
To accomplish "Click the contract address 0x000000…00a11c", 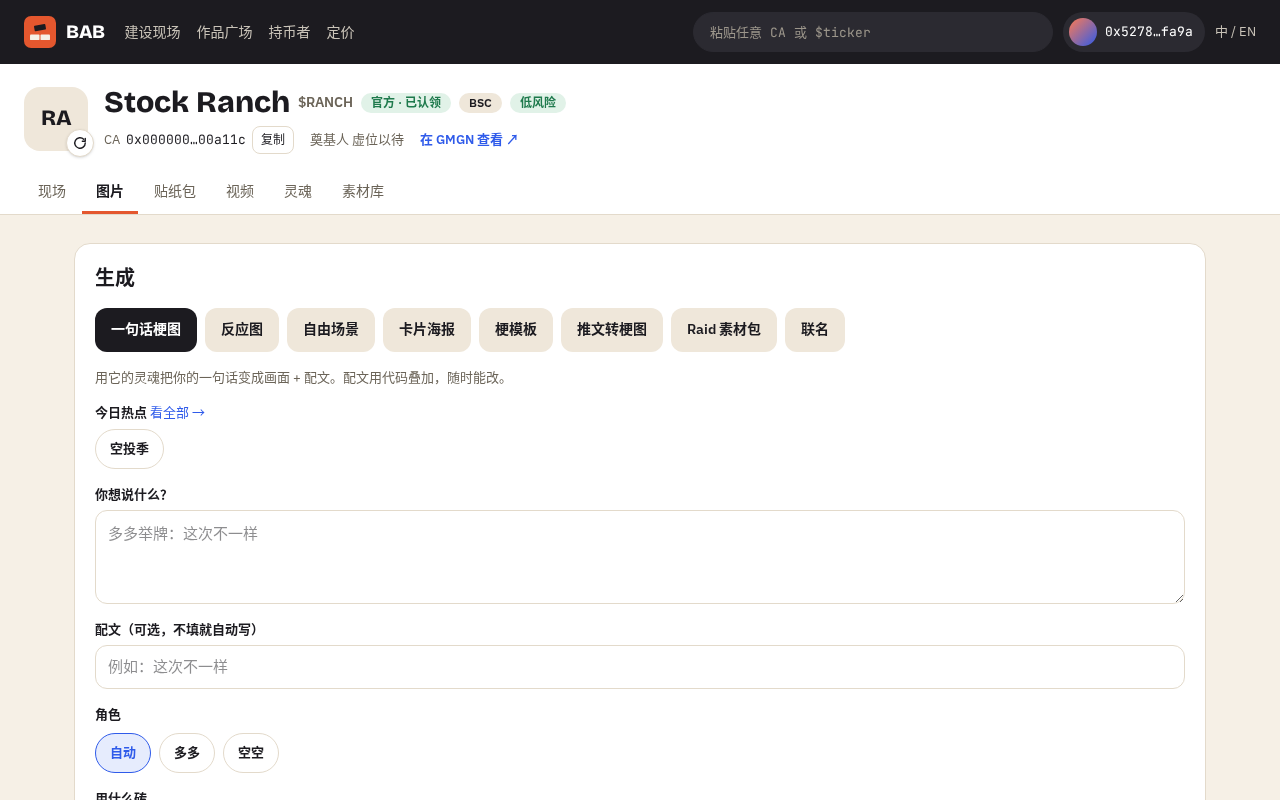I will pos(186,140).
